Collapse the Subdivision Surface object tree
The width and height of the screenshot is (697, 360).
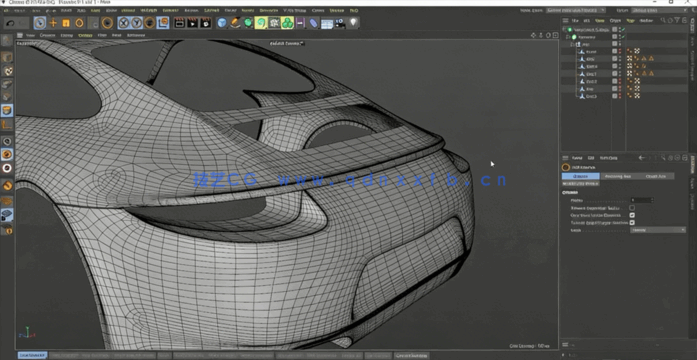(565, 30)
